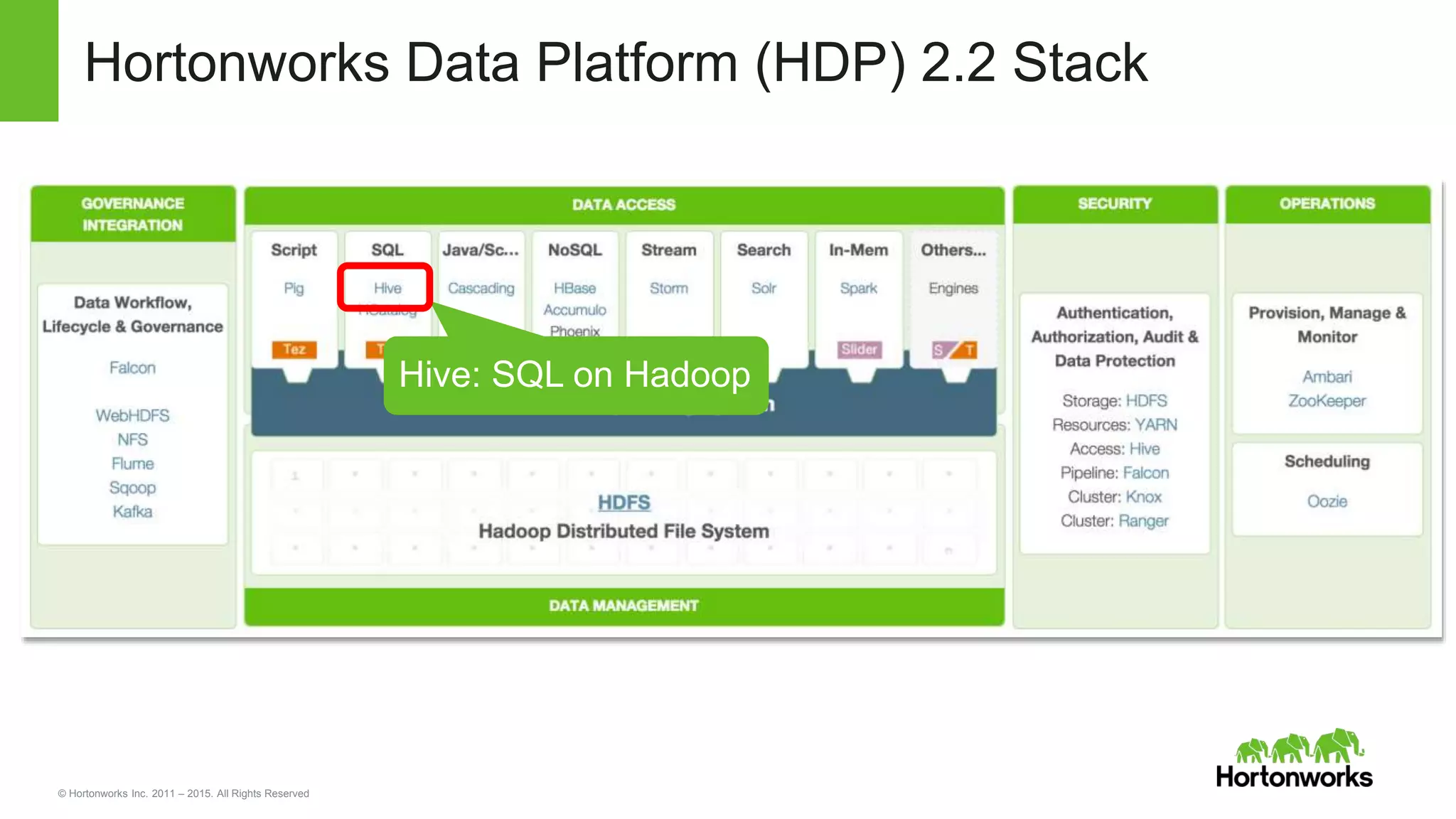Select the GOVERNANCE INTEGRATION header
Viewport: 1456px width, 819px height.
133,214
